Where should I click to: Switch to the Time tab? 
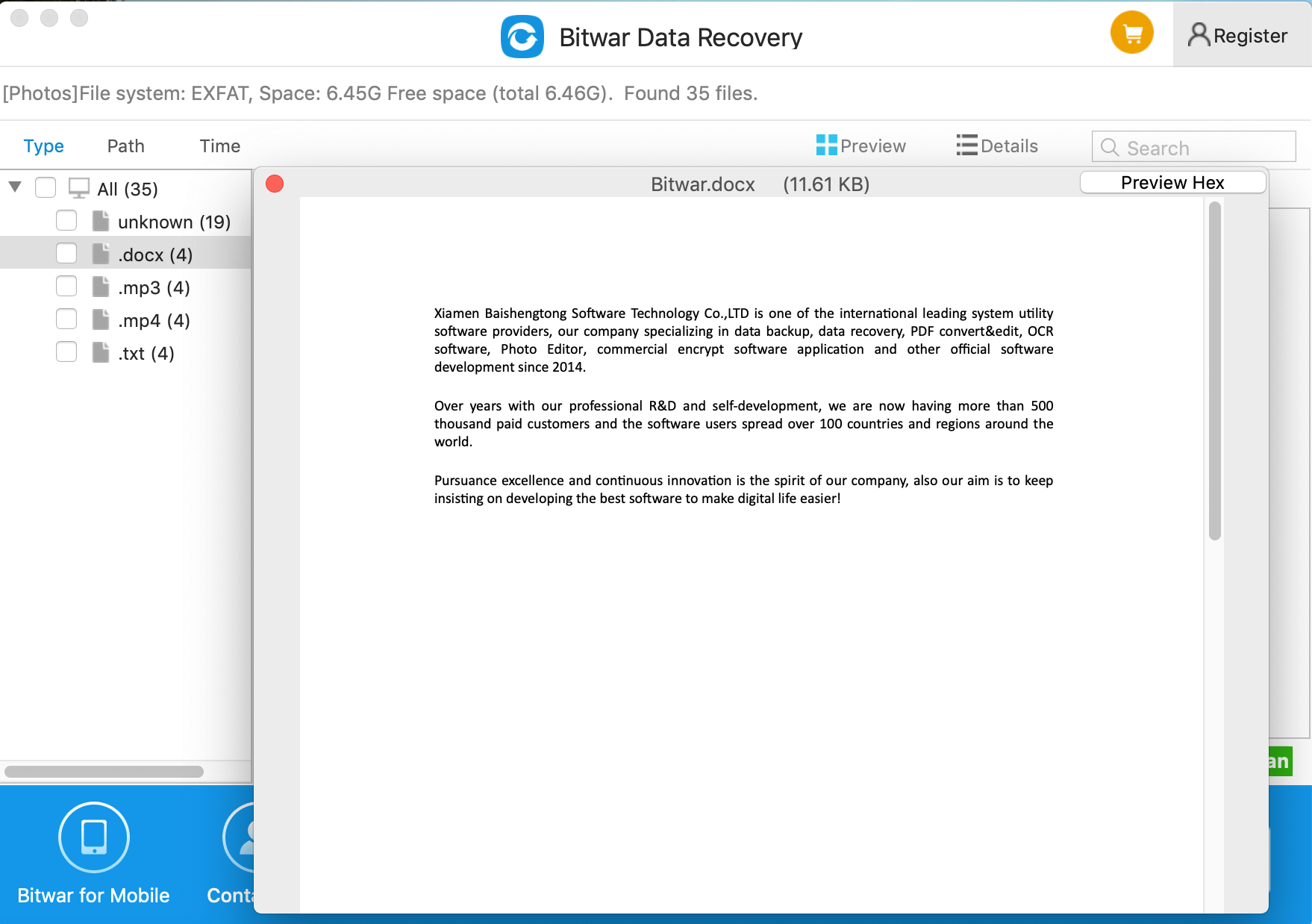220,146
